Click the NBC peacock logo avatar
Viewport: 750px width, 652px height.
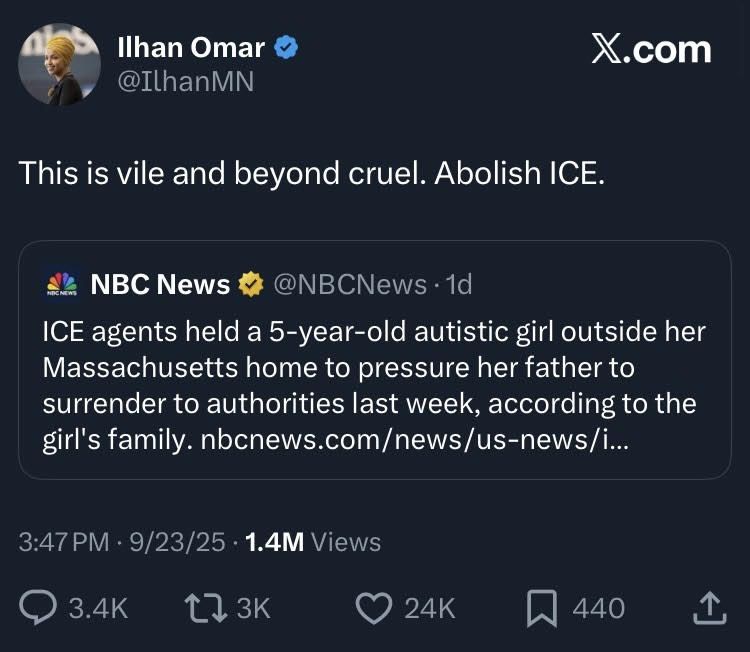click(63, 285)
